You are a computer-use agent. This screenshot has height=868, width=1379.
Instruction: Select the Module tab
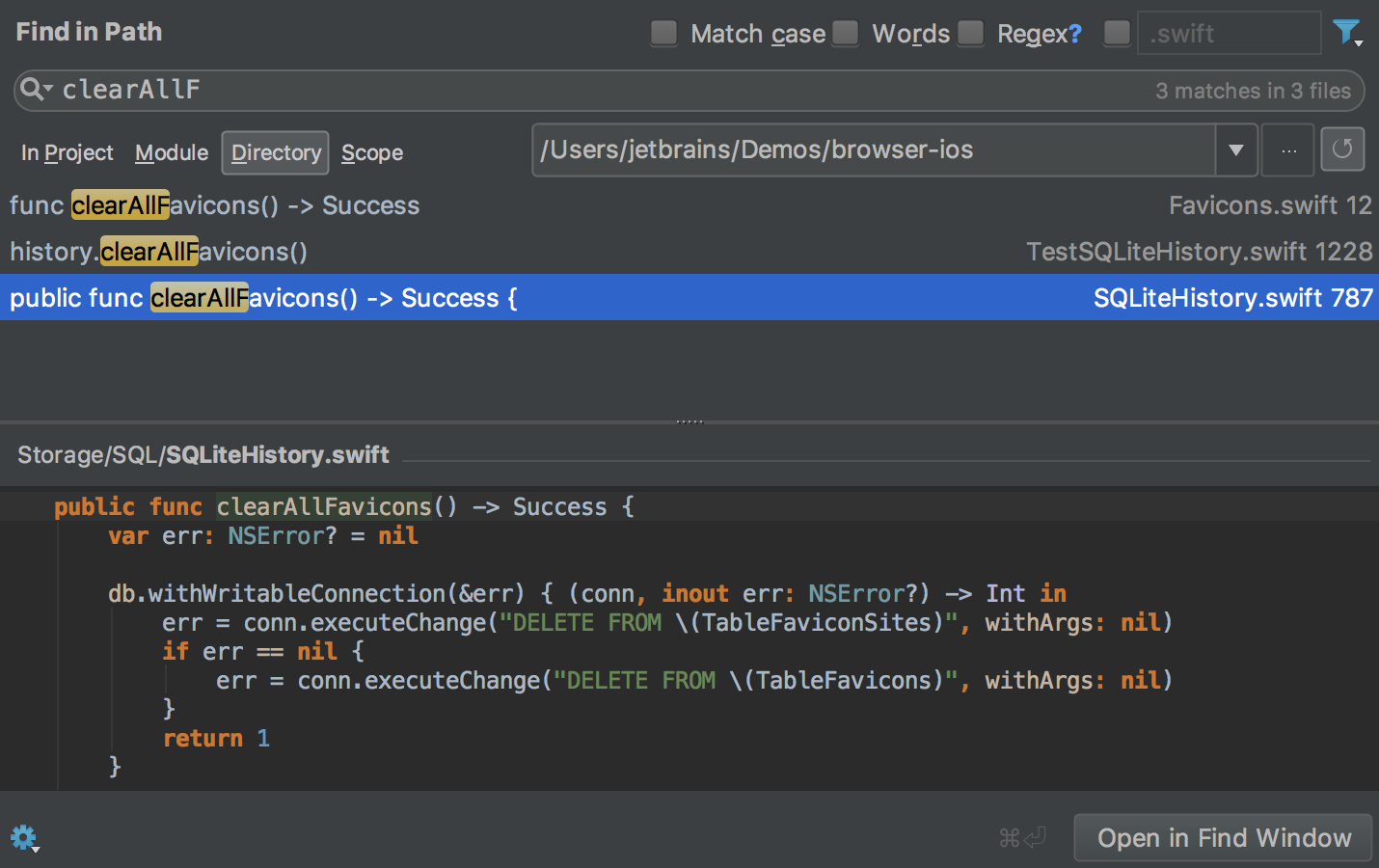(172, 153)
